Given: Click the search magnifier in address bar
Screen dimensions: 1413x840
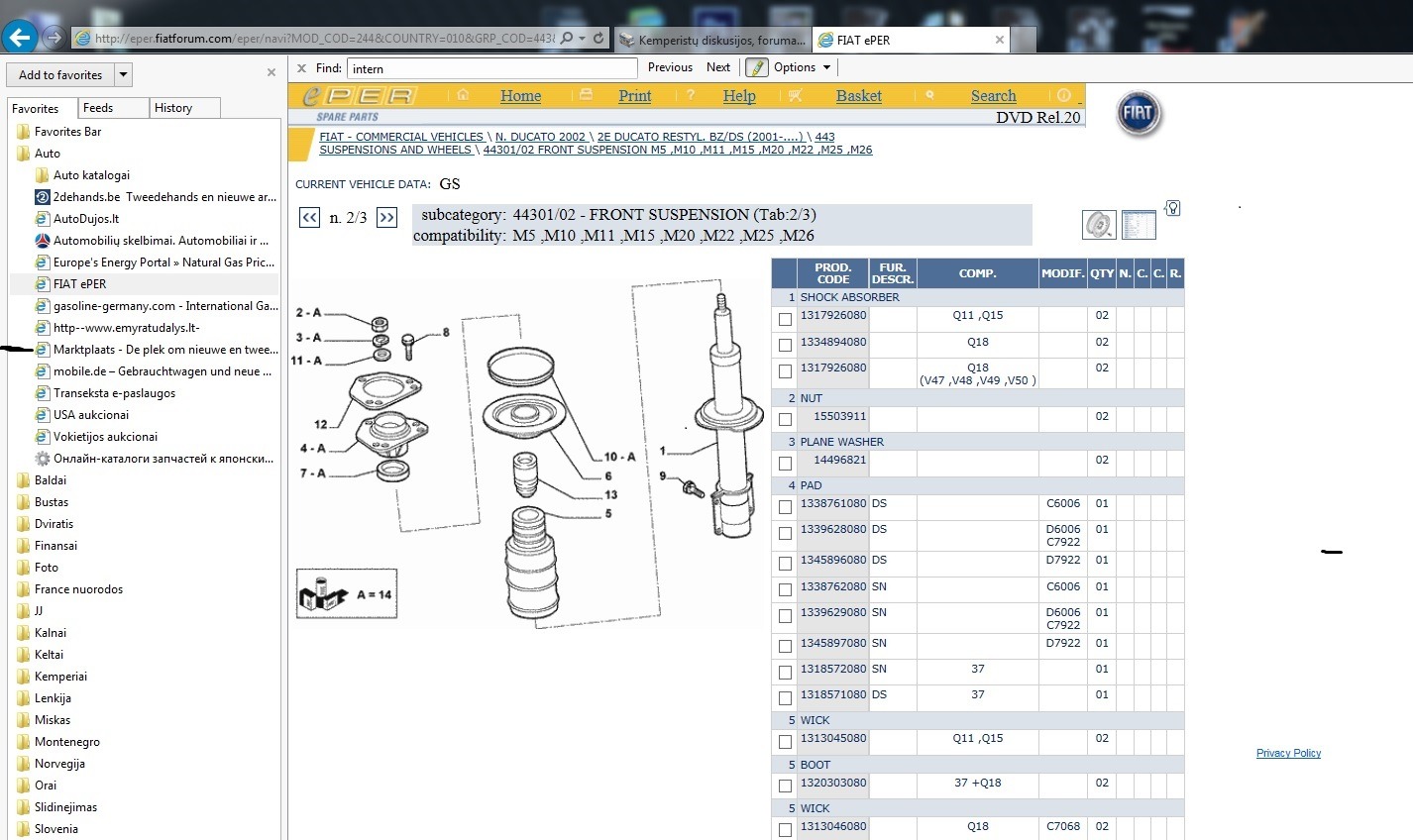Looking at the screenshot, I should tap(566, 38).
